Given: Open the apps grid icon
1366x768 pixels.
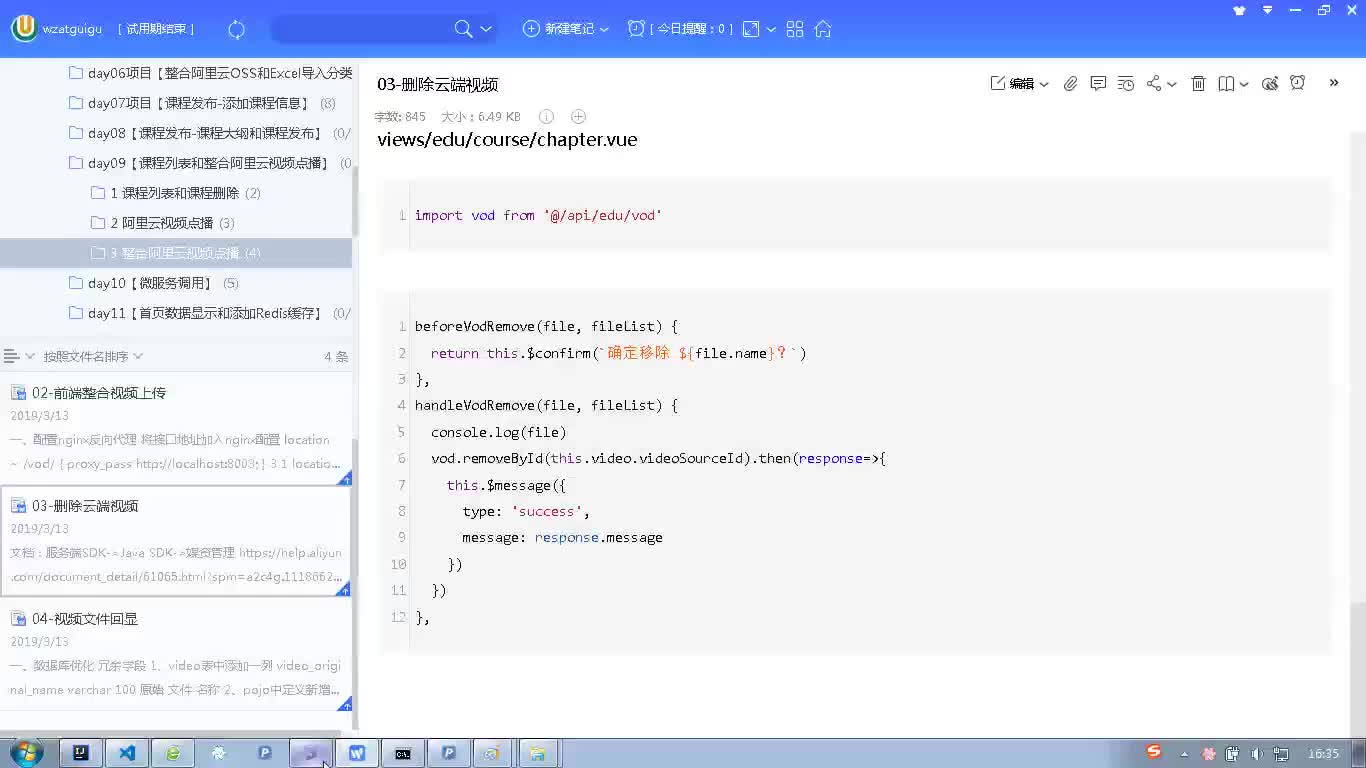Looking at the screenshot, I should 795,29.
